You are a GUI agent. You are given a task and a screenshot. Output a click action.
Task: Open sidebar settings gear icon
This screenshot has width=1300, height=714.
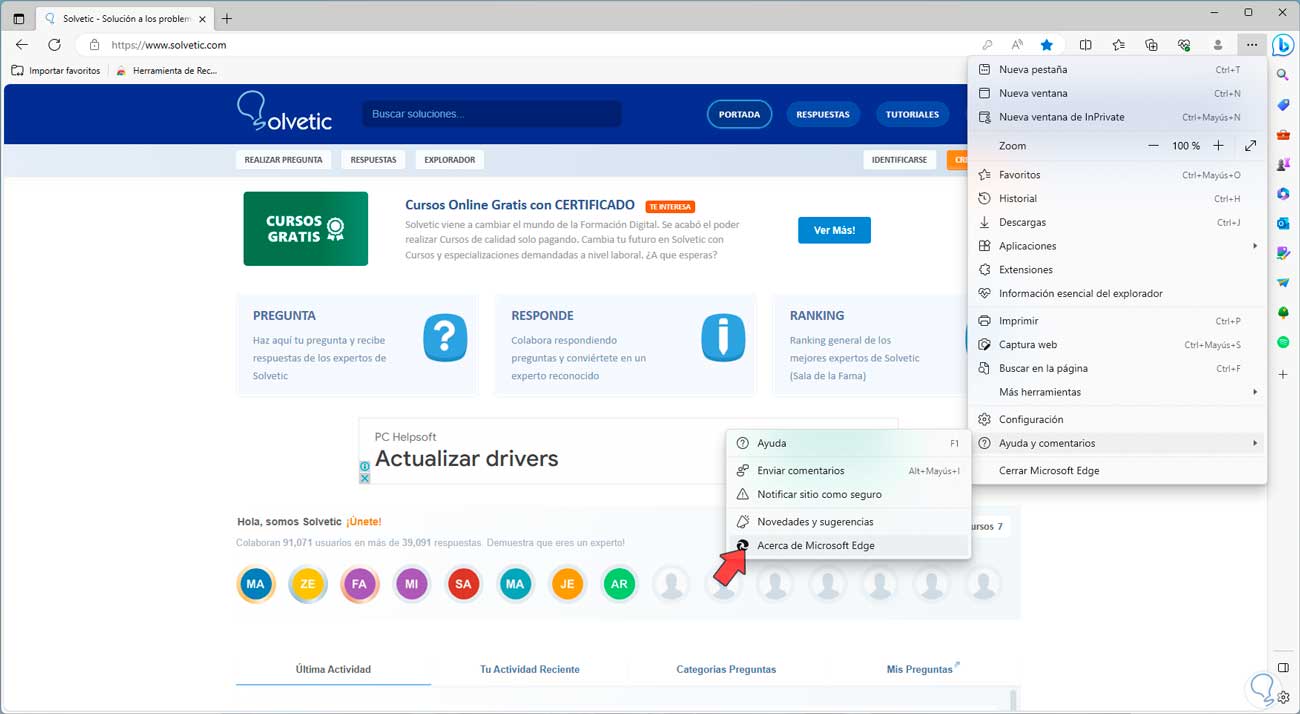(1283, 697)
